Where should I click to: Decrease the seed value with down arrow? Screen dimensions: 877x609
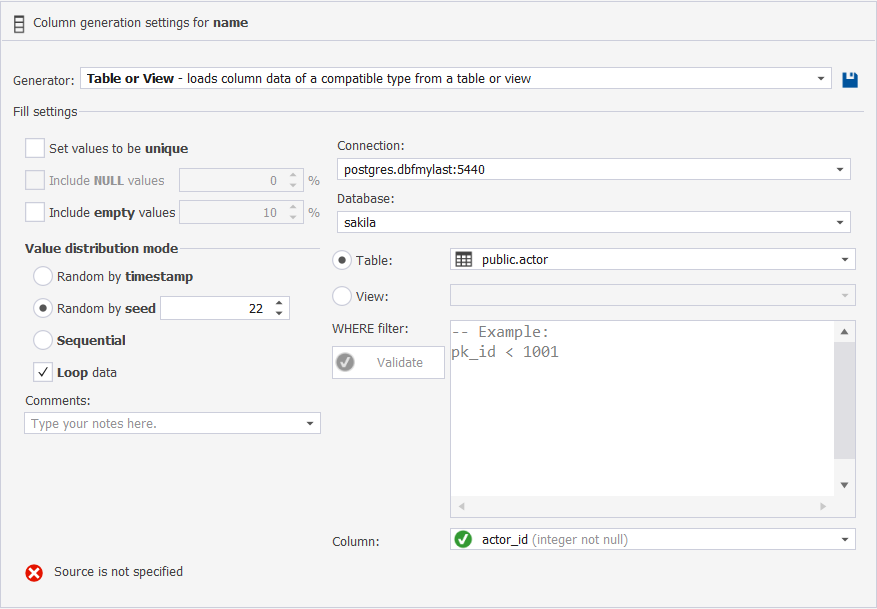279,314
